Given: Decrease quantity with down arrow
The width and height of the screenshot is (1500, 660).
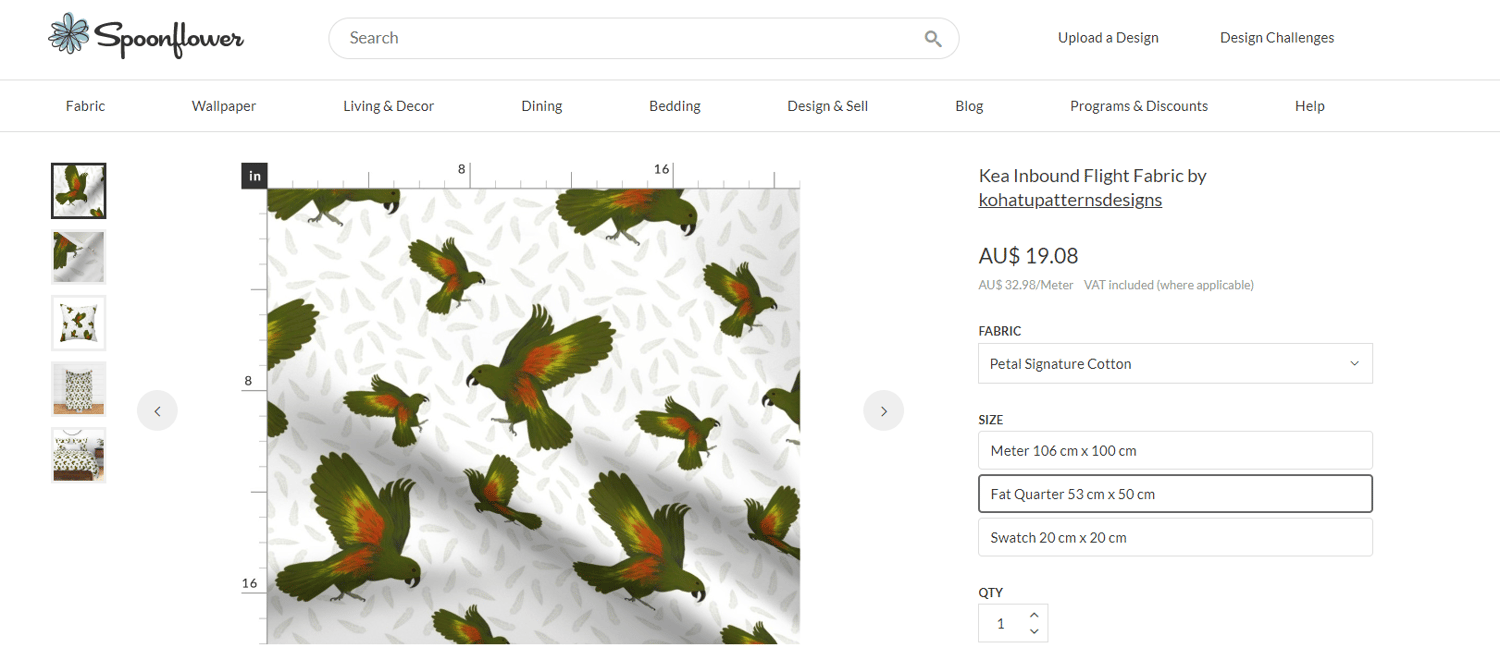Looking at the screenshot, I should tap(1034, 632).
